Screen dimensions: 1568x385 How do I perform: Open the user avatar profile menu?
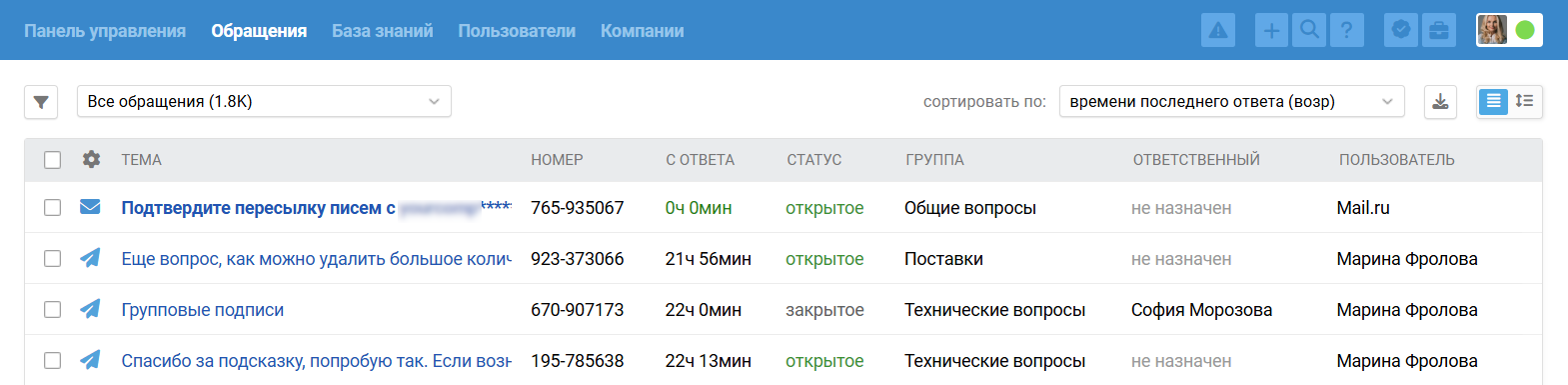[1492, 30]
